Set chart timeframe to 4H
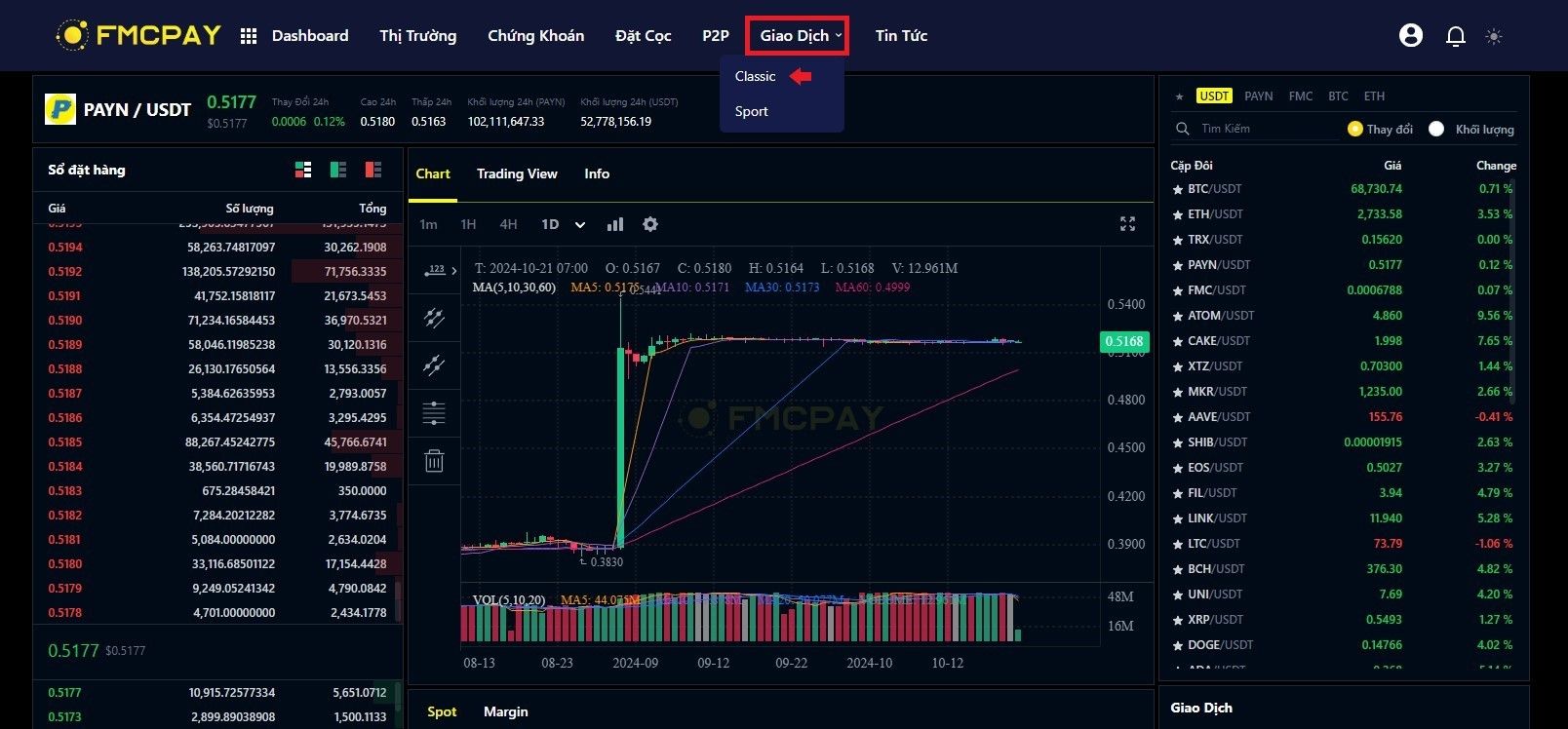The image size is (1568, 729). pos(509,224)
